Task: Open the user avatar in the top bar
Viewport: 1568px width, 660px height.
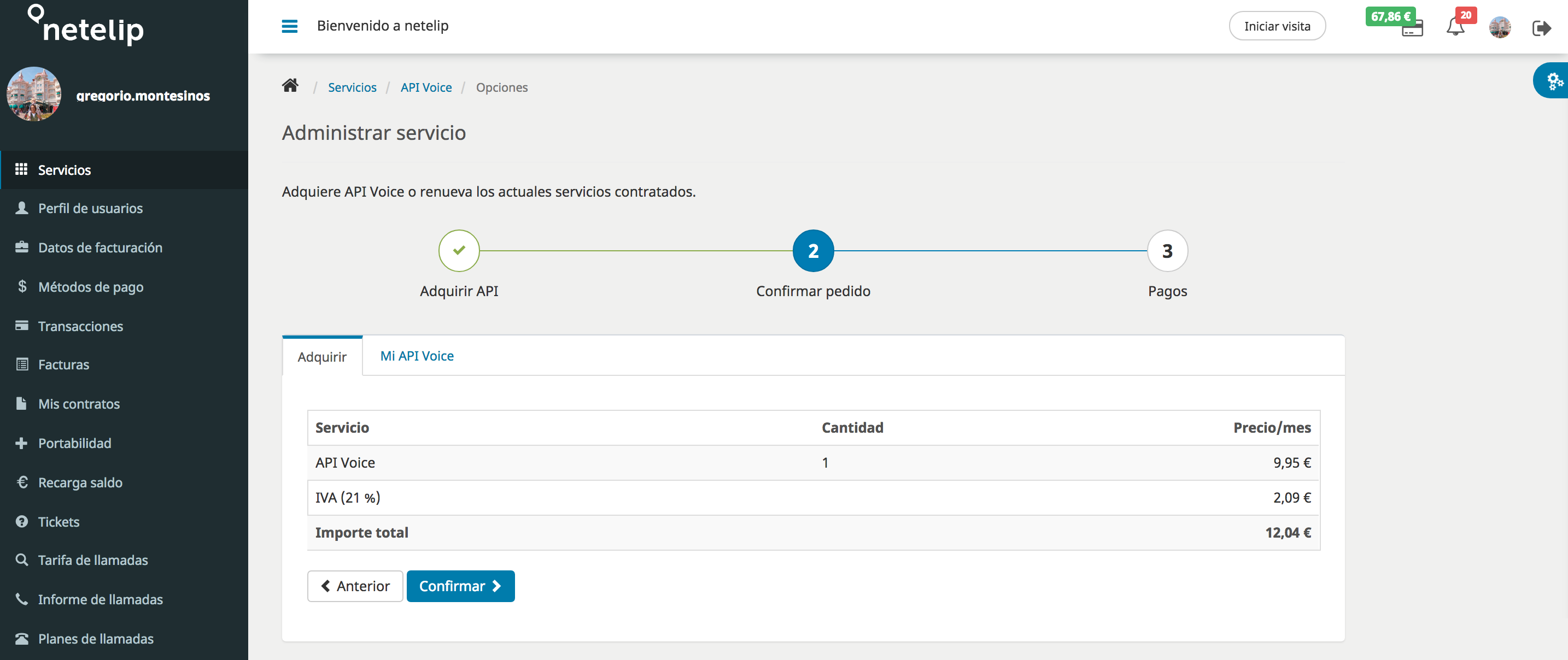Action: [x=1500, y=27]
